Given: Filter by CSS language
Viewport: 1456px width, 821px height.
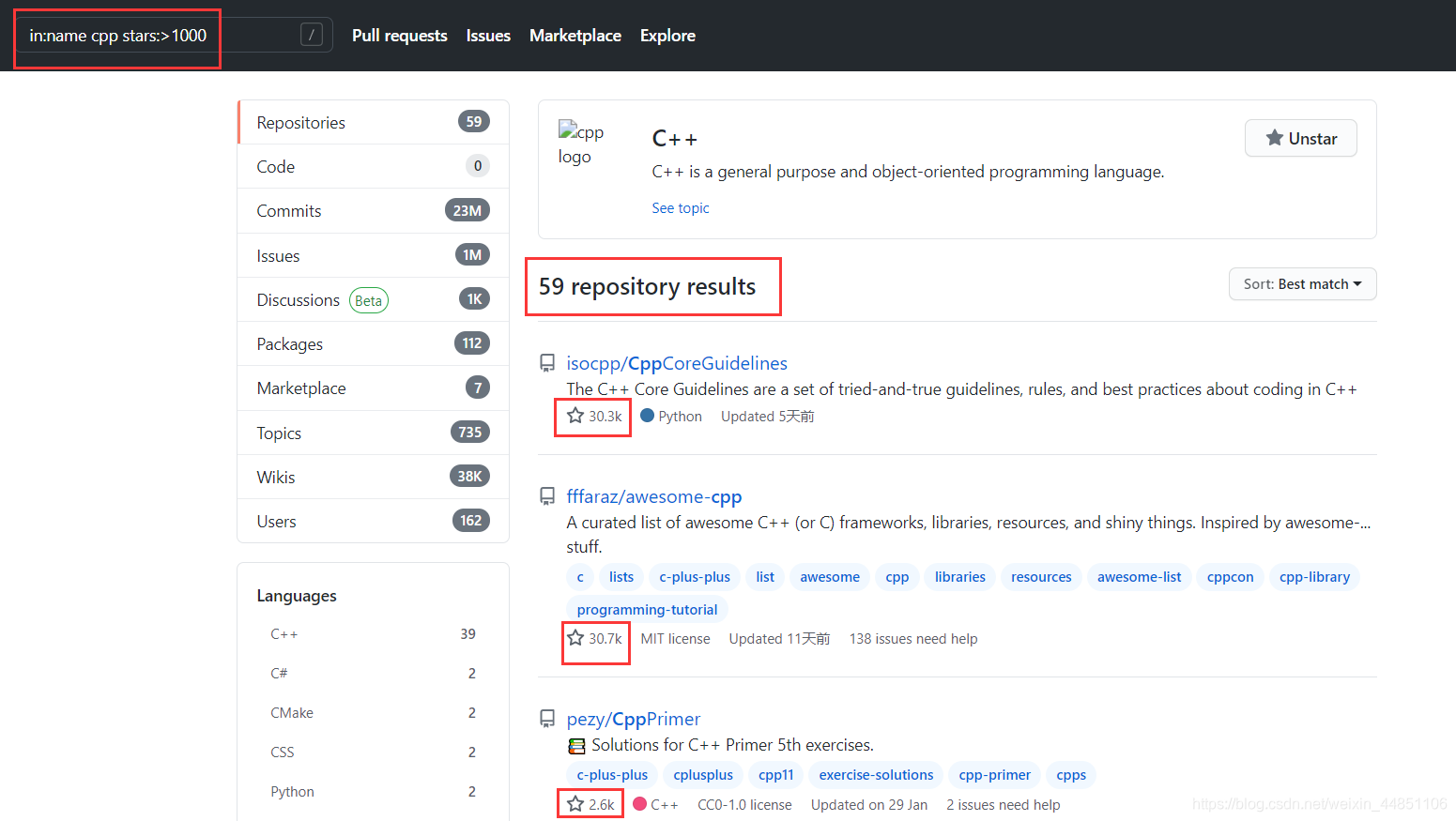Looking at the screenshot, I should click(374, 753).
